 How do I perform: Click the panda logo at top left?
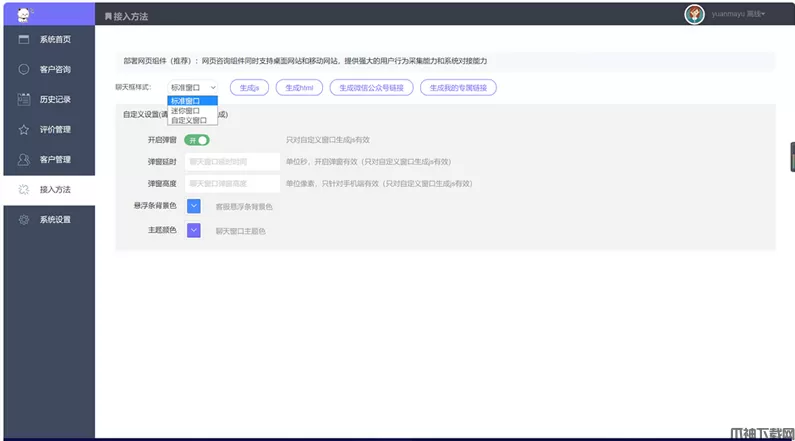pyautogui.click(x=22, y=12)
